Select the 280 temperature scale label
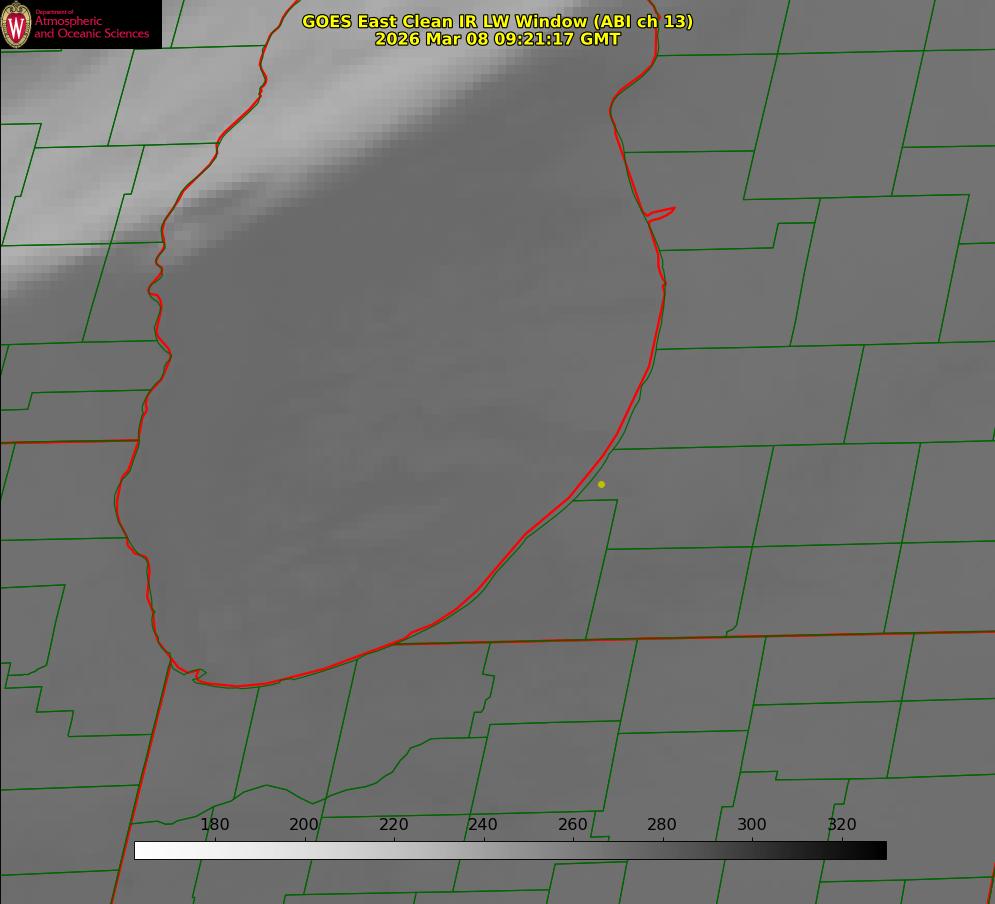 662,825
